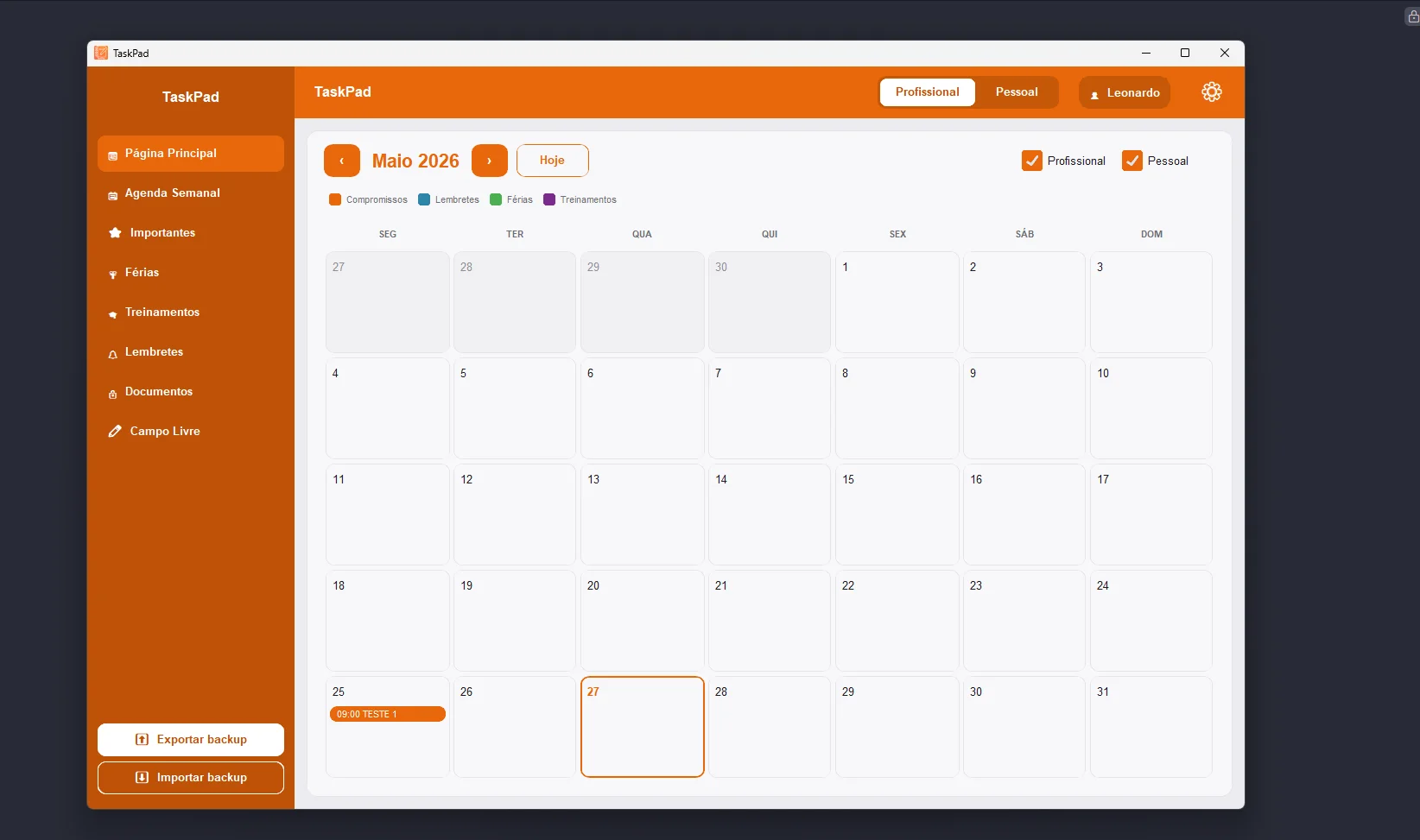Uncheck the Pessoal calendar filter checkbox
1420x840 pixels.
click(1132, 161)
